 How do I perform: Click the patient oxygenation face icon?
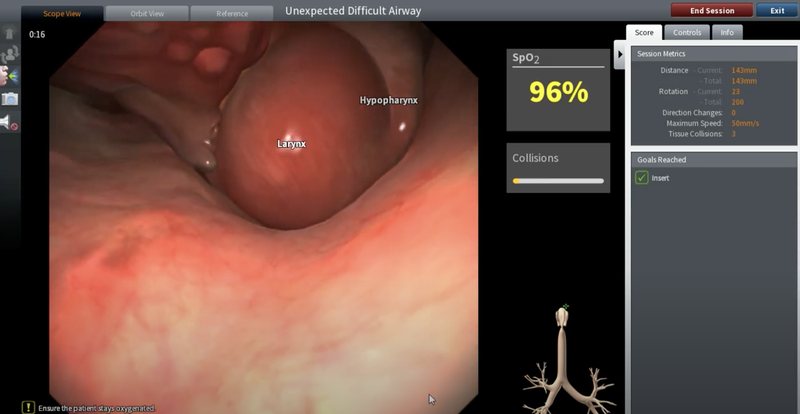[x=9, y=76]
